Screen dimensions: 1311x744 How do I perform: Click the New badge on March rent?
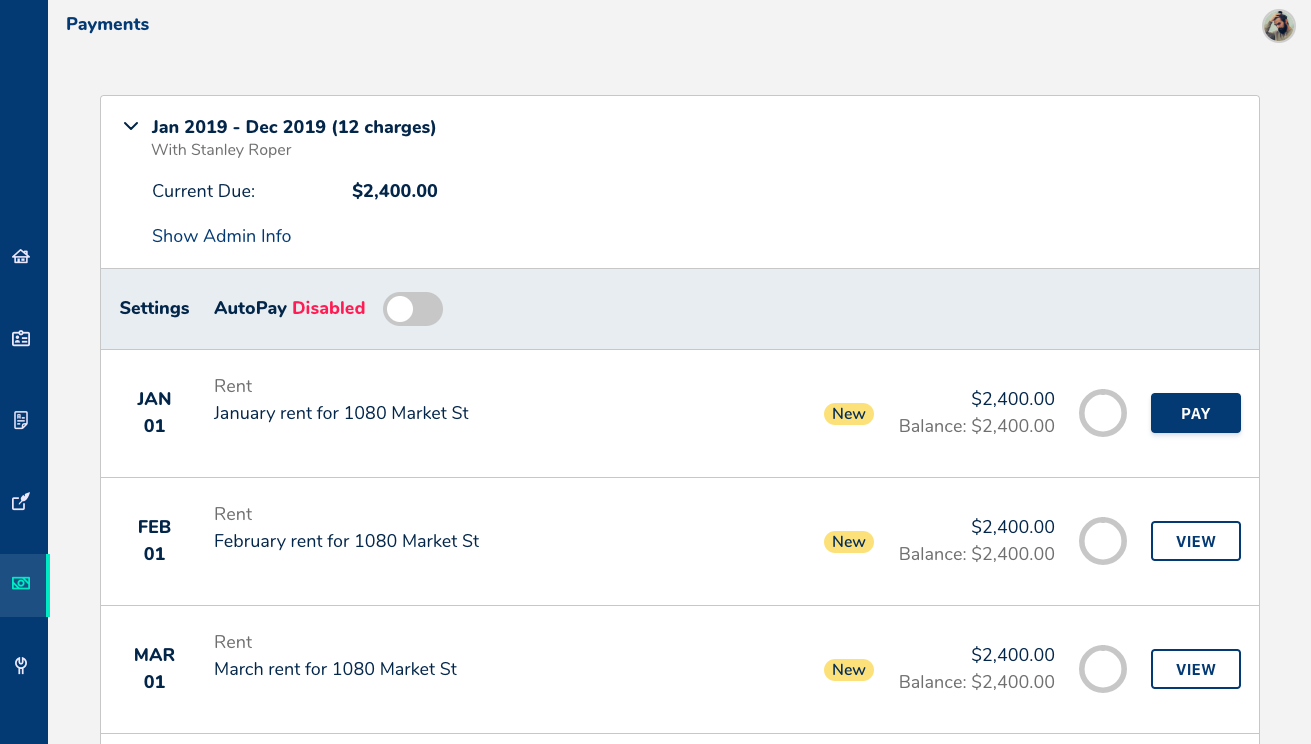pyautogui.click(x=848, y=670)
